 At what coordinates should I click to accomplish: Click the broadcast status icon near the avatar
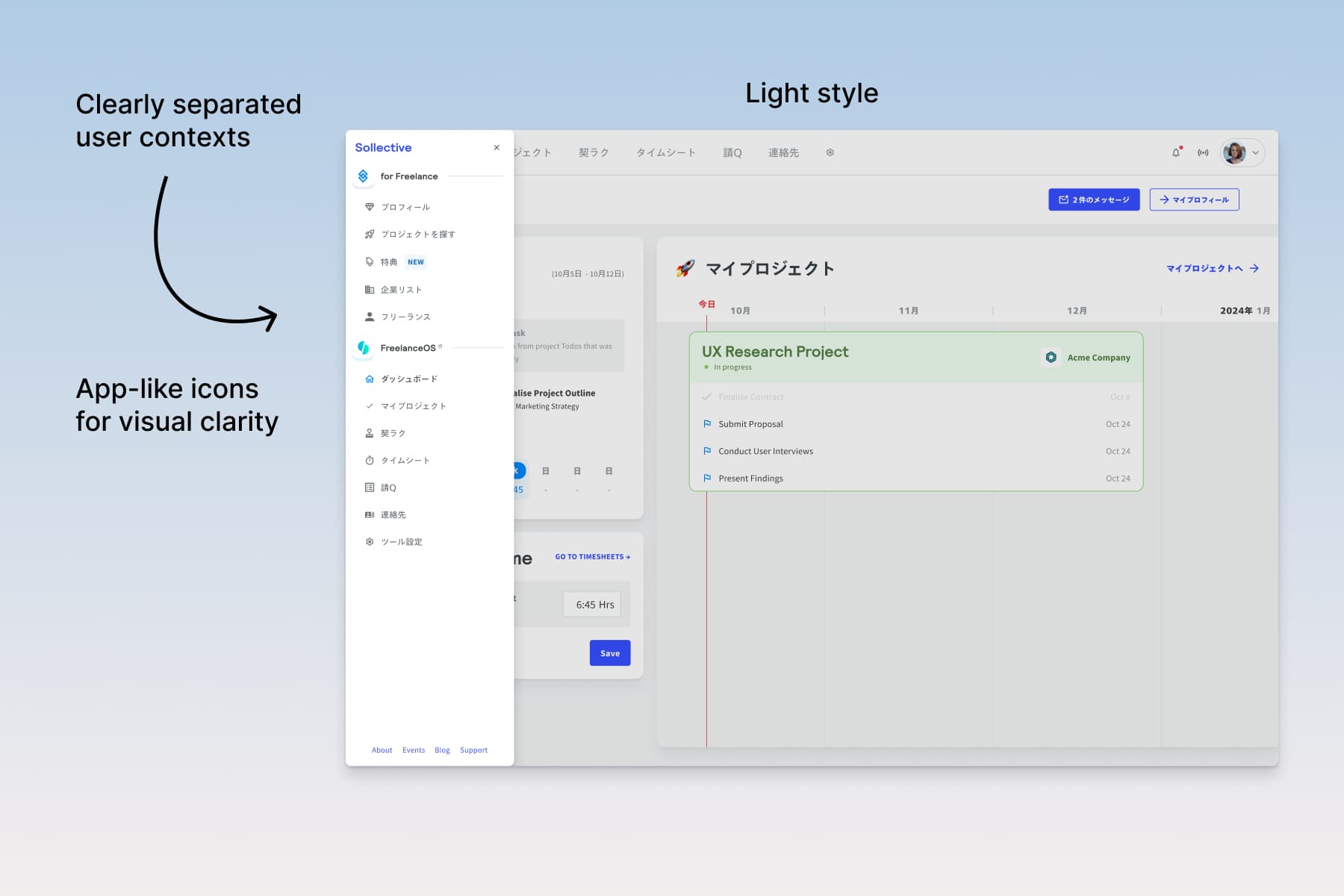point(1204,152)
